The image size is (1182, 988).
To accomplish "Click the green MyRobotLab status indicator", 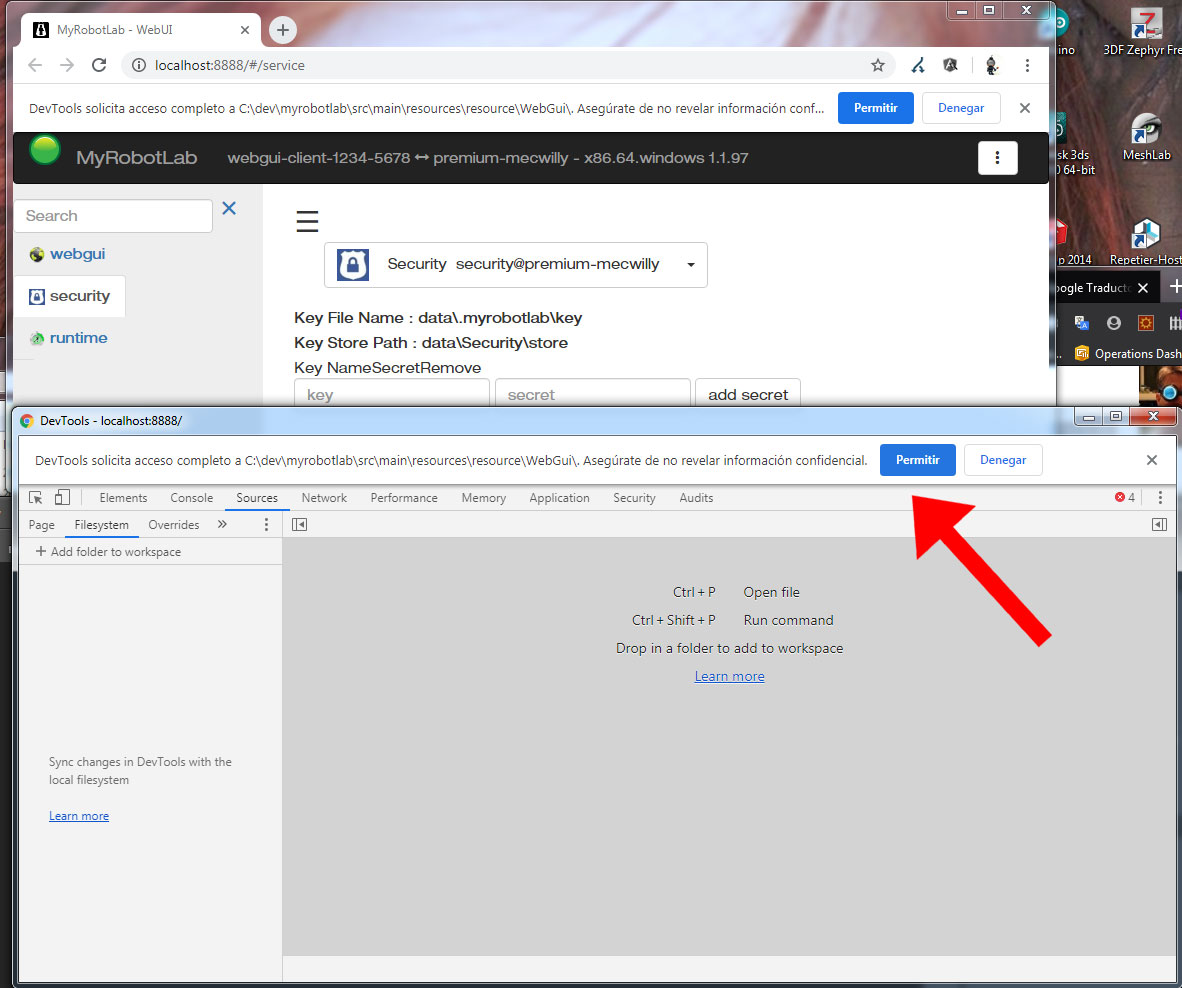I will [44, 150].
